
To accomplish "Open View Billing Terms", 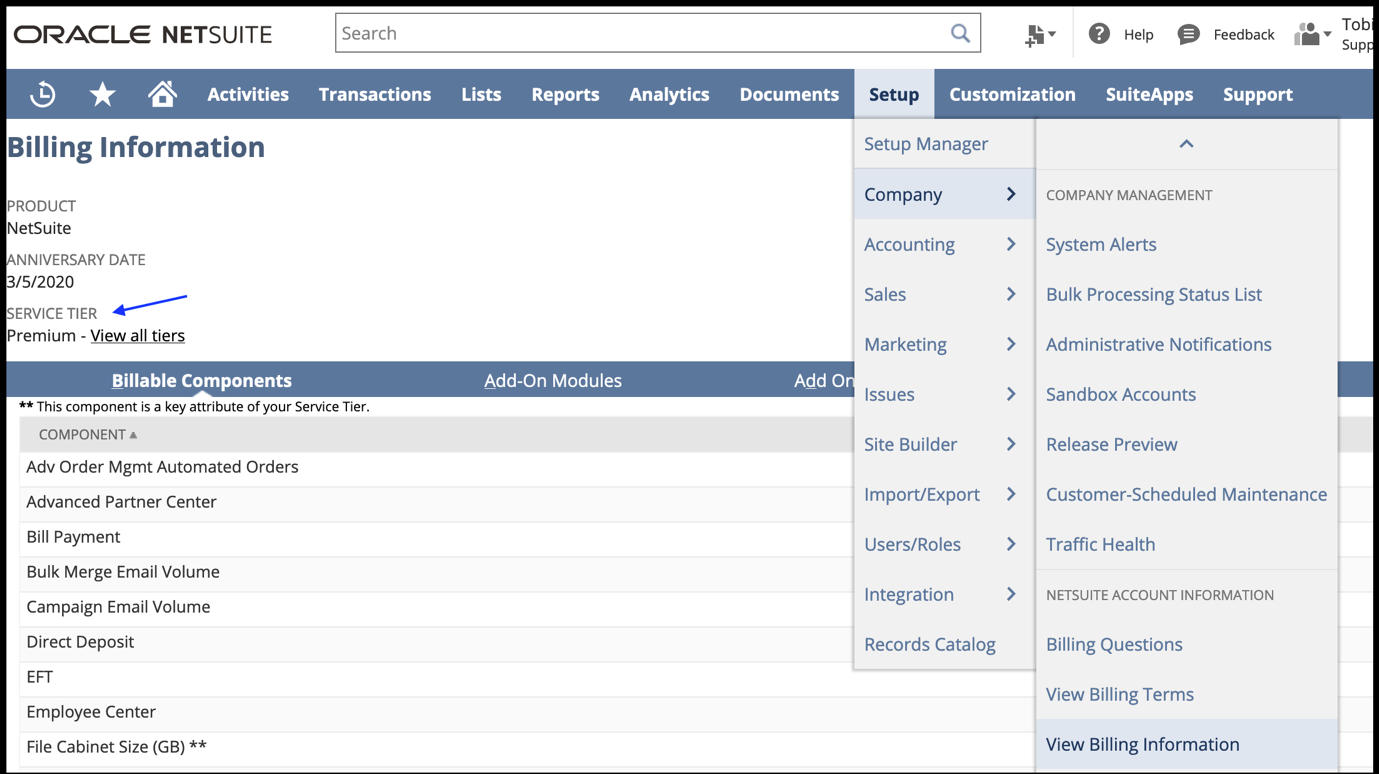I will point(1120,694).
